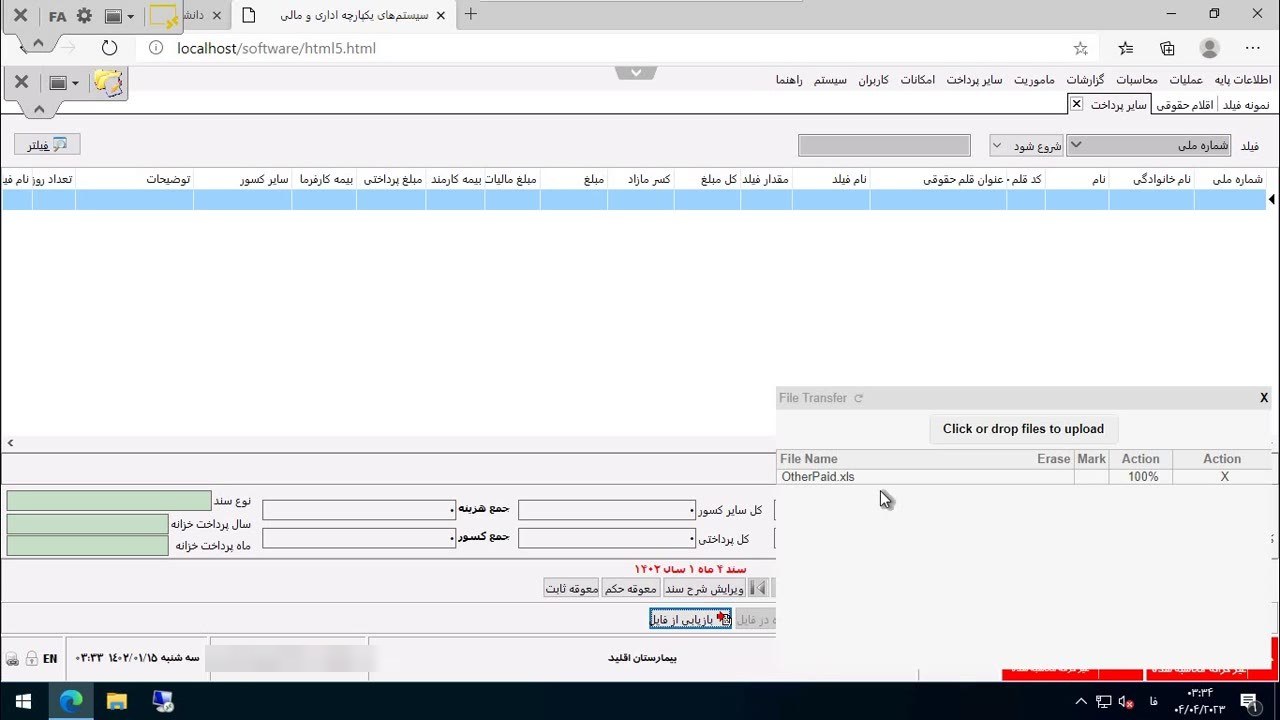Open the Windows Start menu
This screenshot has width=1280, height=720.
[x=23, y=701]
